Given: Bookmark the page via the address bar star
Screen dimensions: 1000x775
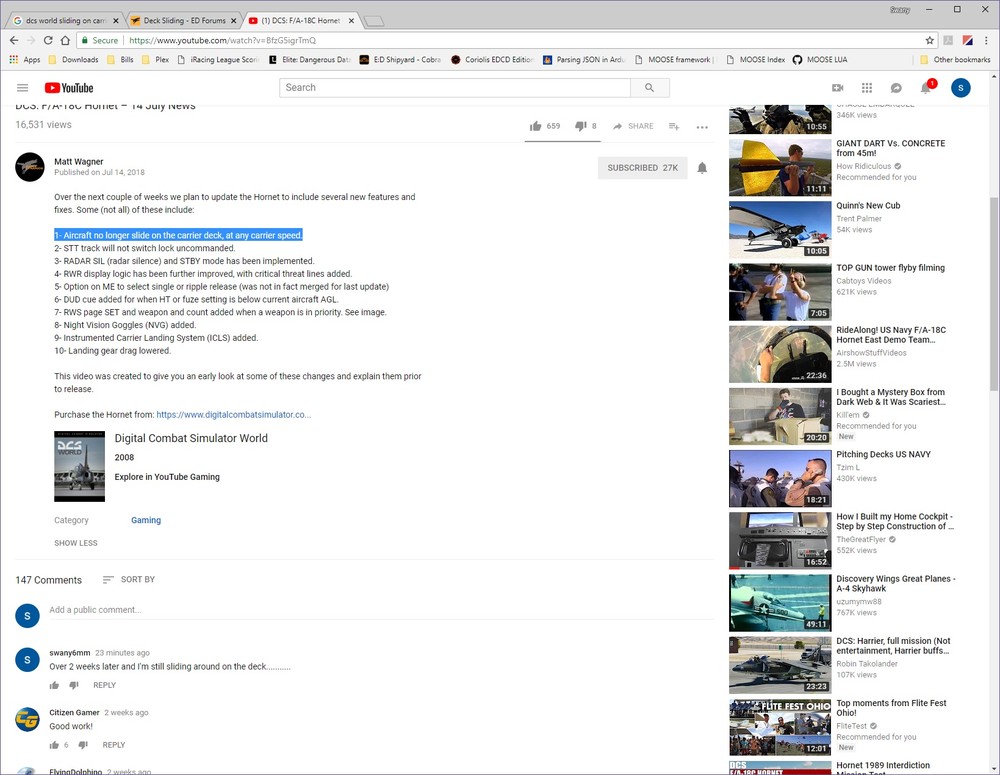Looking at the screenshot, I should coord(928,42).
